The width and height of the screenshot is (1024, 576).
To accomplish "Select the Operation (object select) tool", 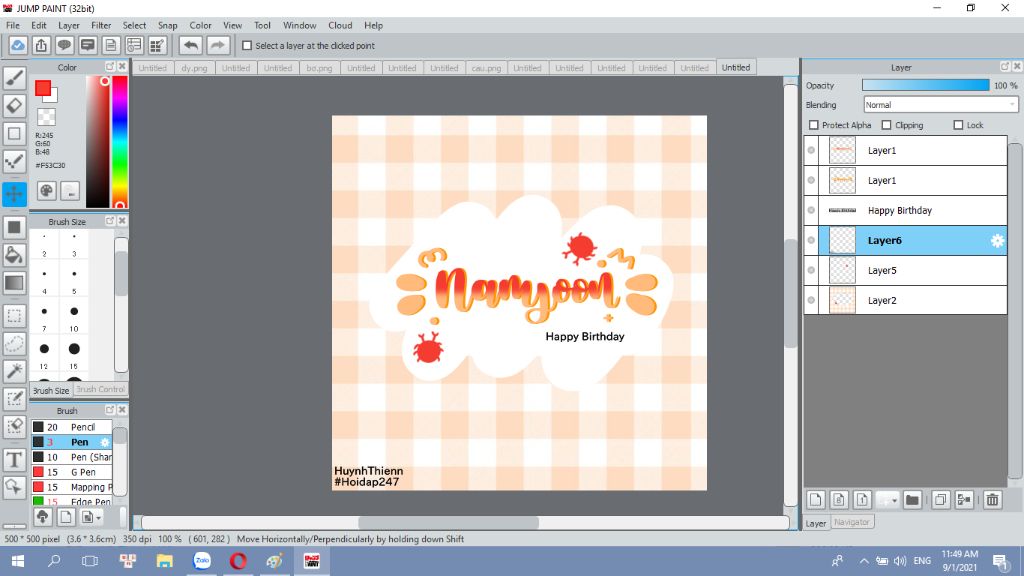I will (14, 487).
